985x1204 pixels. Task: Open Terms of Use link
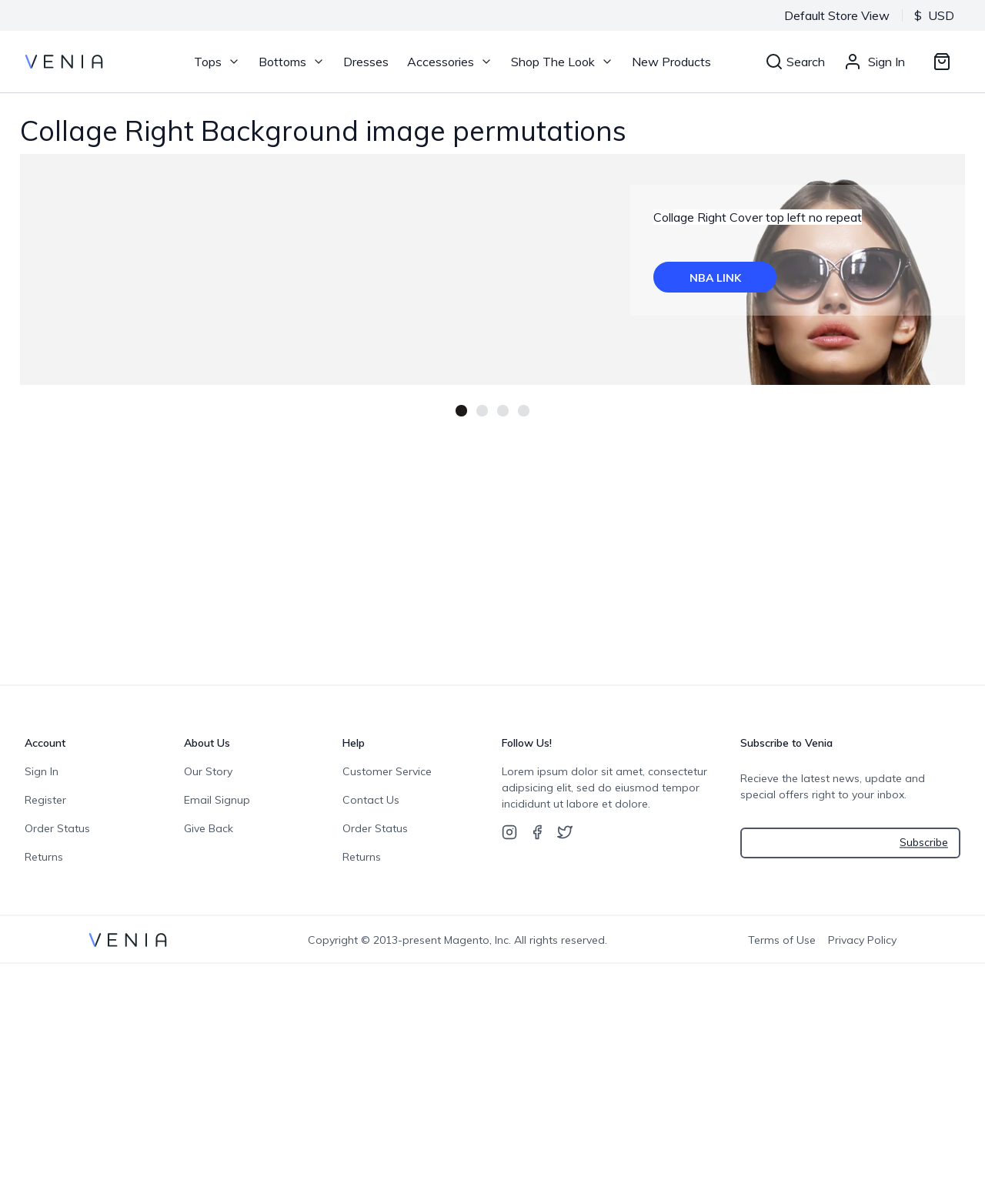point(782,940)
